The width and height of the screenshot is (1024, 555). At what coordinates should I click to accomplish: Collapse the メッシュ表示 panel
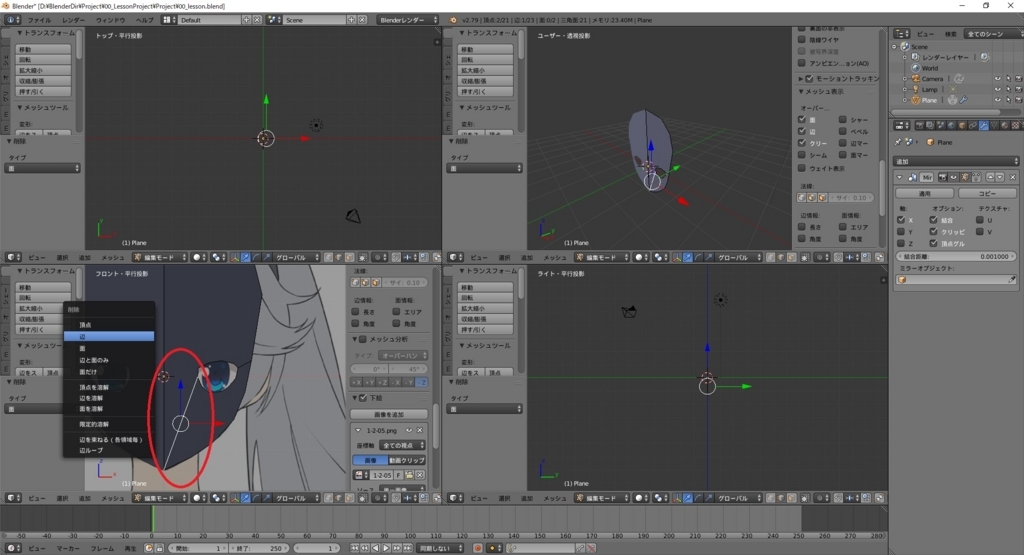tap(801, 92)
